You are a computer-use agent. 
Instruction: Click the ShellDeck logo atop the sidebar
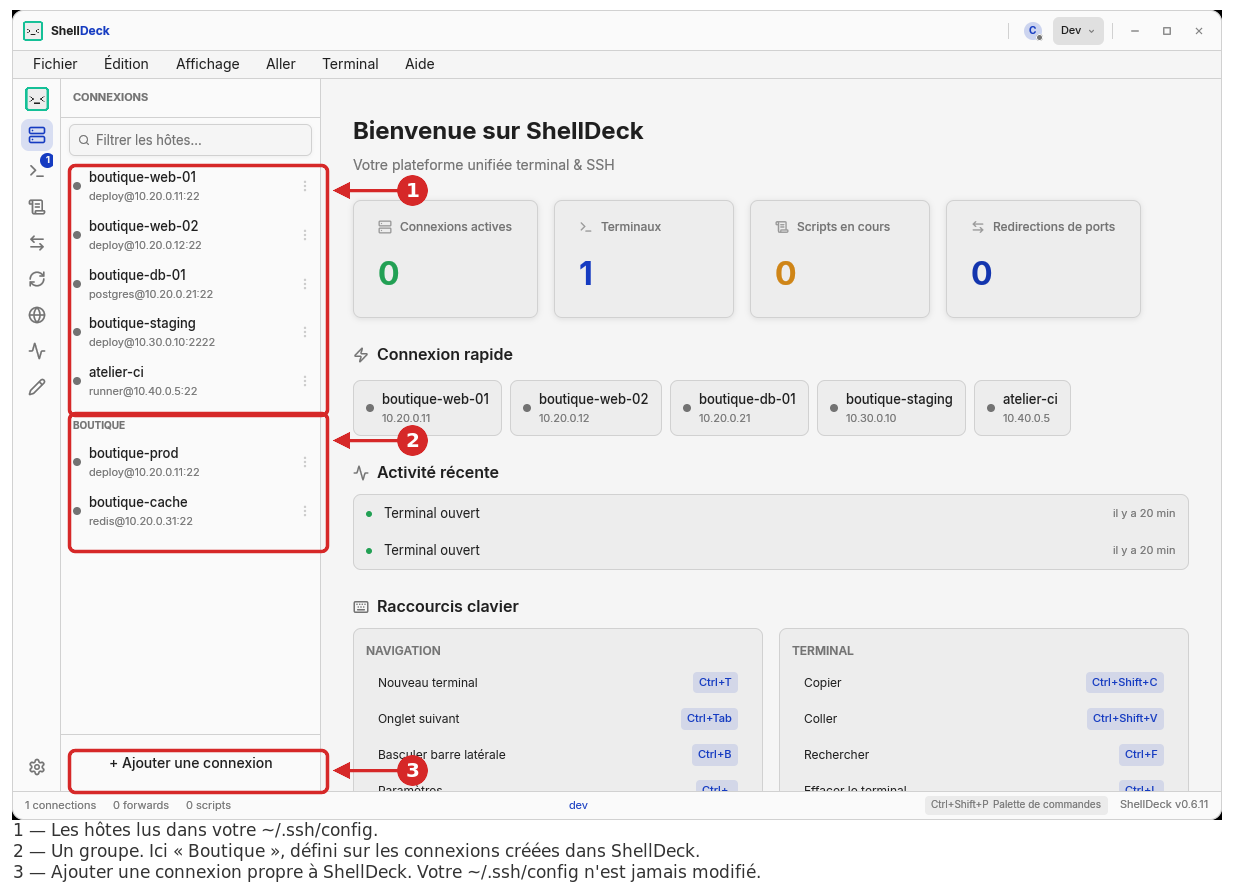pos(37,98)
